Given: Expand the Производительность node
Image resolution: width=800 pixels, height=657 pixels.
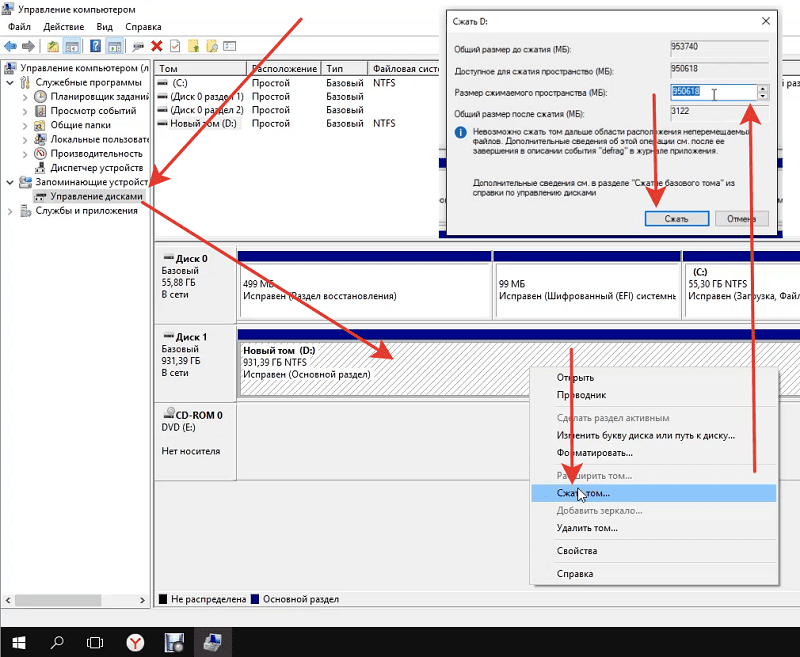Looking at the screenshot, I should [x=25, y=154].
